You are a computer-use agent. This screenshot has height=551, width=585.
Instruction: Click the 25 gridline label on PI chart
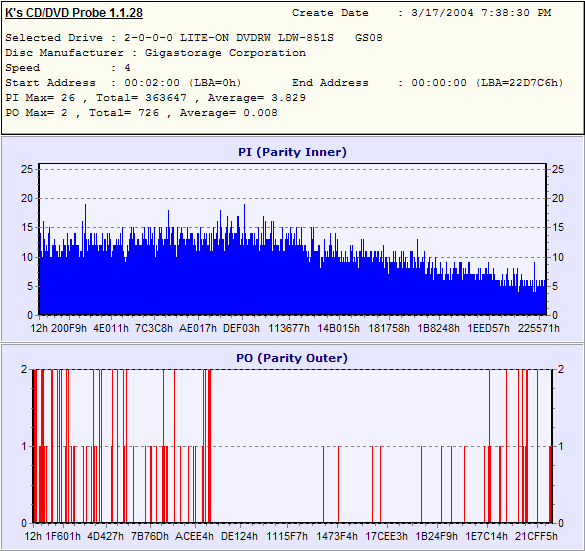(27, 169)
